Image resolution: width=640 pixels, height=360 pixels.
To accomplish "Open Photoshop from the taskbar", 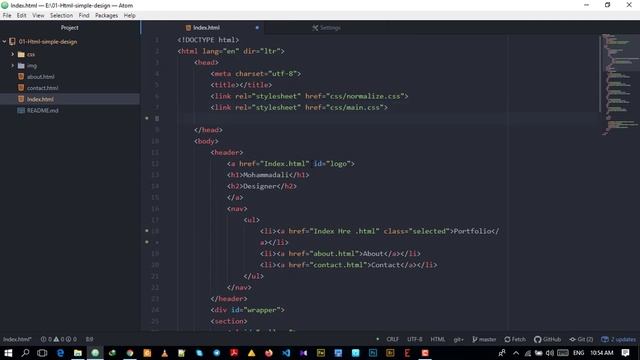I will [x=373, y=353].
